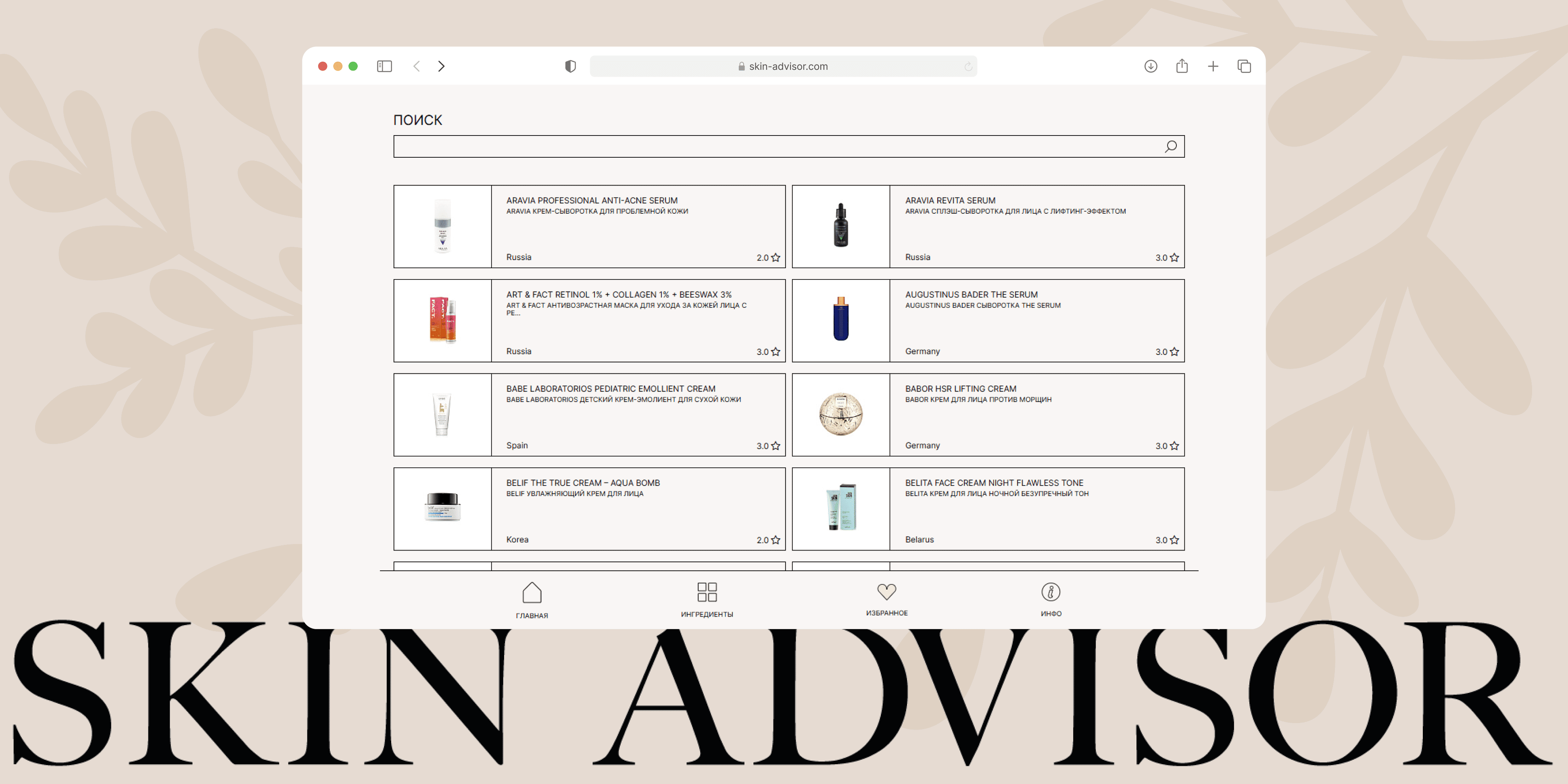This screenshot has height=784, width=1568.
Task: Go forward with browser arrow
Action: 441,67
